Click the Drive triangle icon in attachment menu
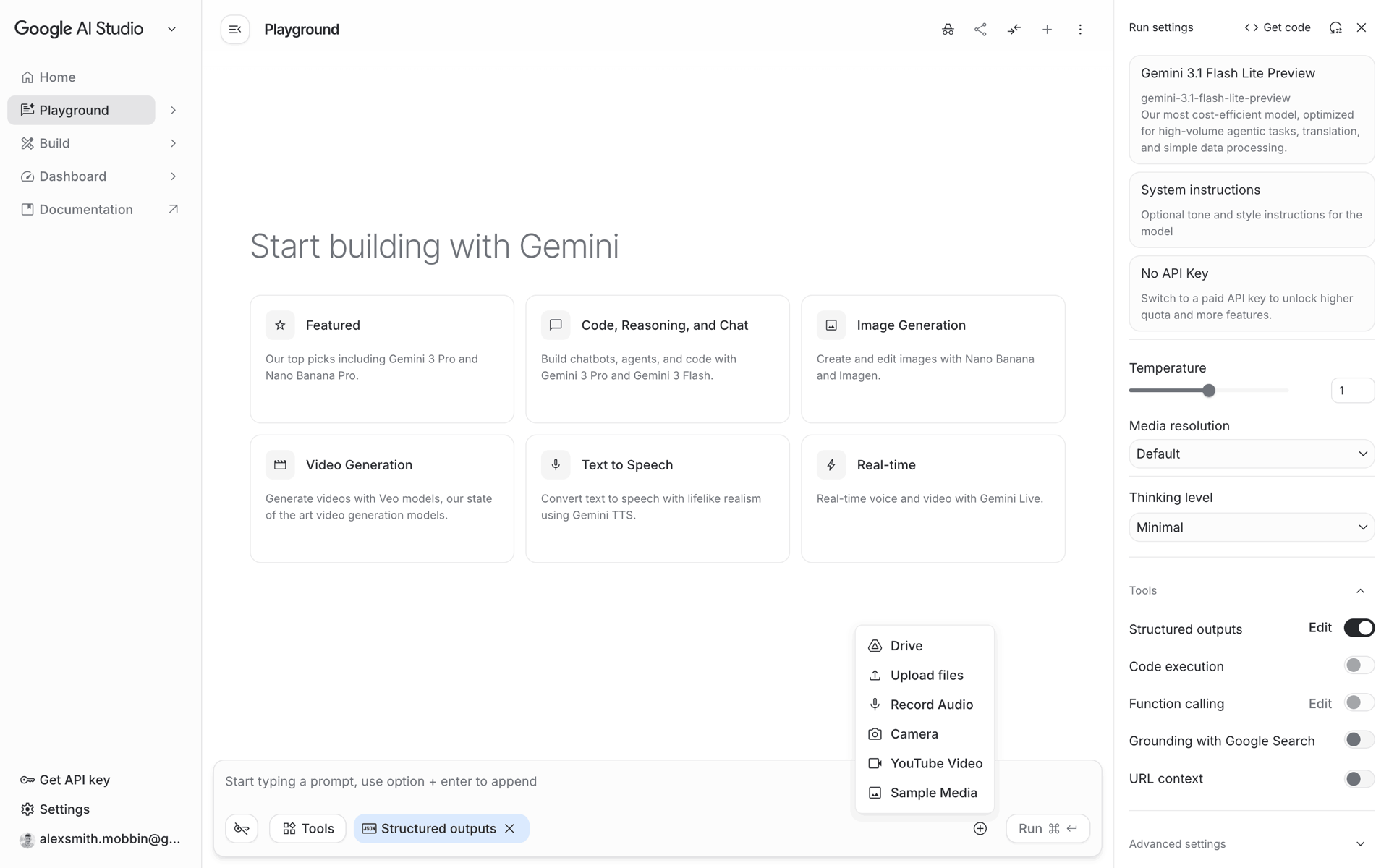The height and width of the screenshot is (868, 1389). click(x=875, y=646)
